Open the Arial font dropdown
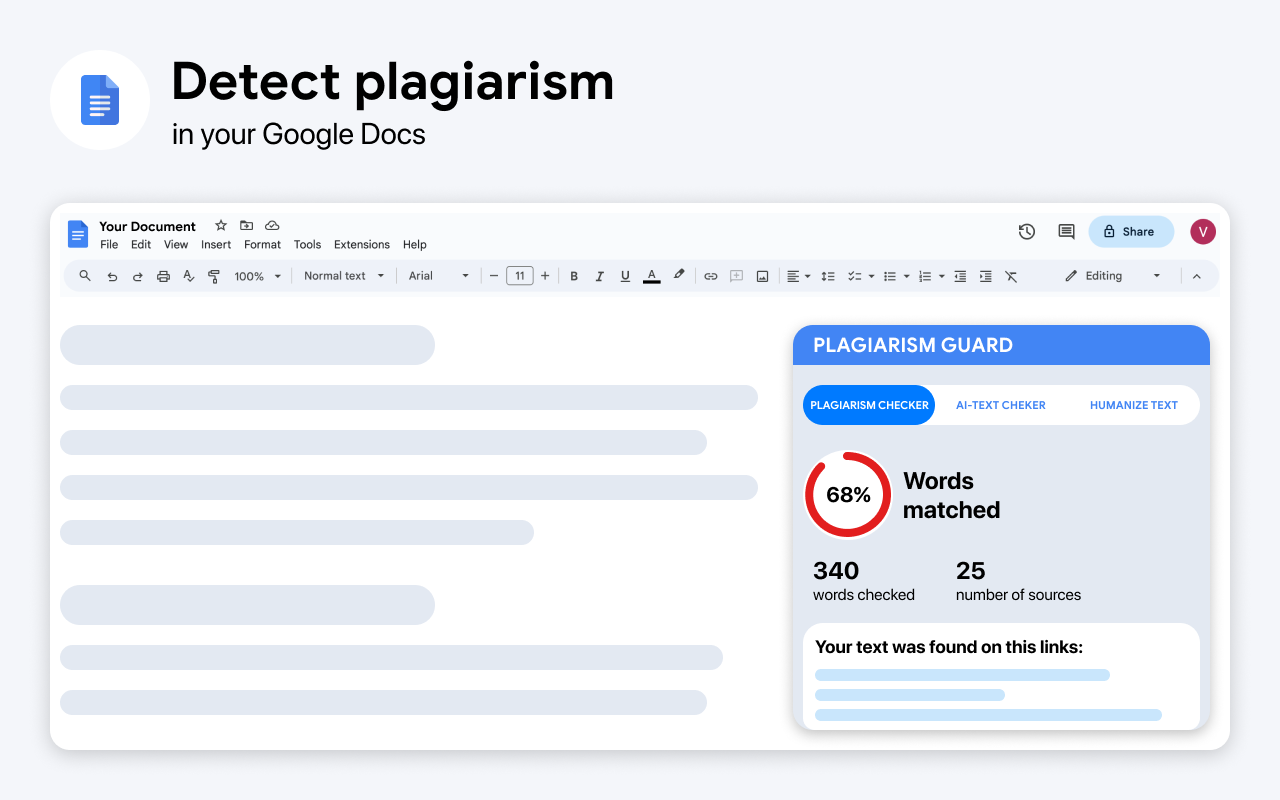1280x800 pixels. point(439,276)
